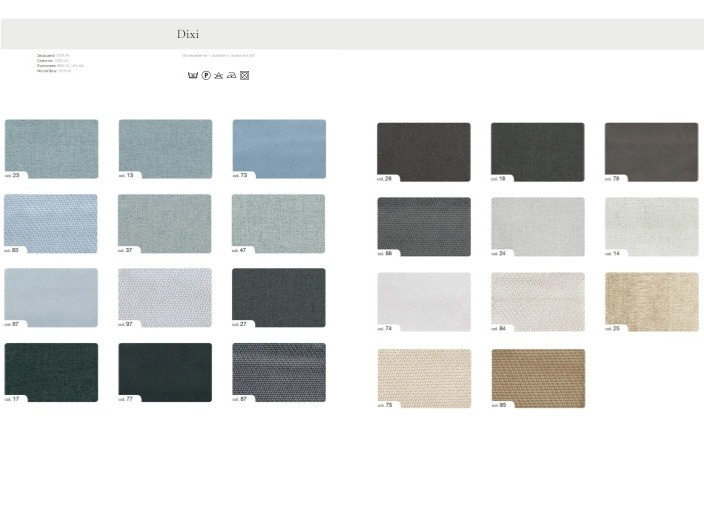Select tan brown swatch col. 85
Viewport: 704px width, 532px height.
(x=538, y=377)
